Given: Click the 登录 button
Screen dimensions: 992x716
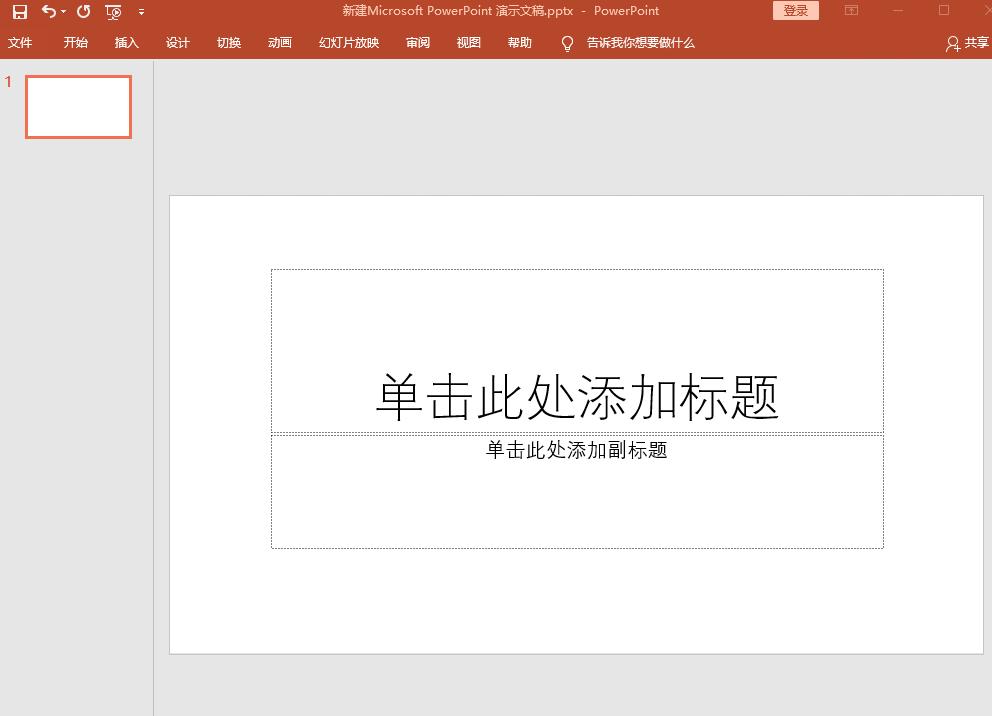Looking at the screenshot, I should (x=795, y=10).
